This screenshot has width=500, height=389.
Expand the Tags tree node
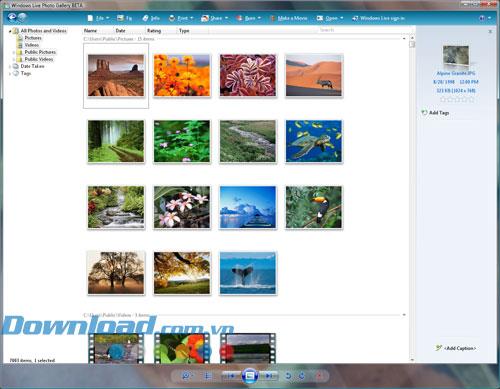click(10, 73)
